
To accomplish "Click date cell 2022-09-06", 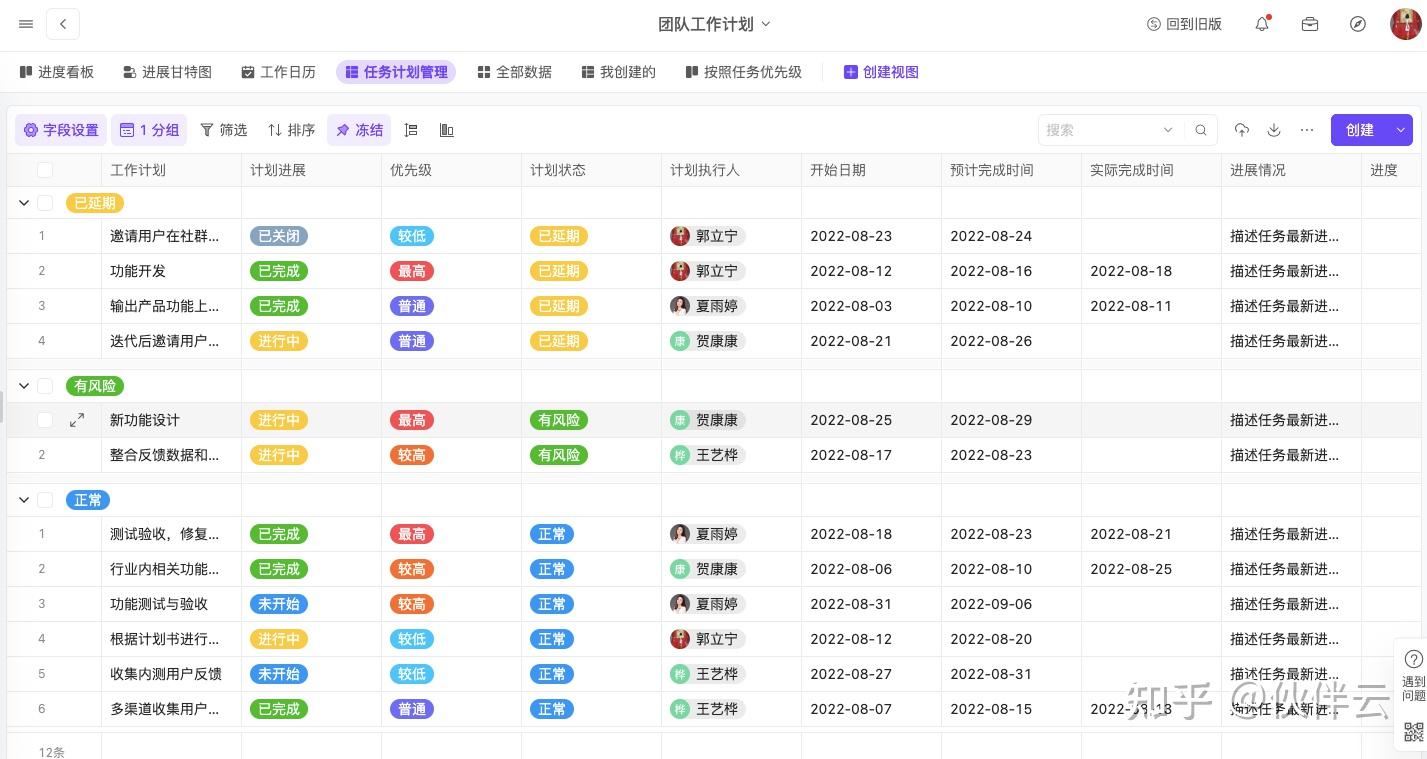I will tap(1011, 604).
